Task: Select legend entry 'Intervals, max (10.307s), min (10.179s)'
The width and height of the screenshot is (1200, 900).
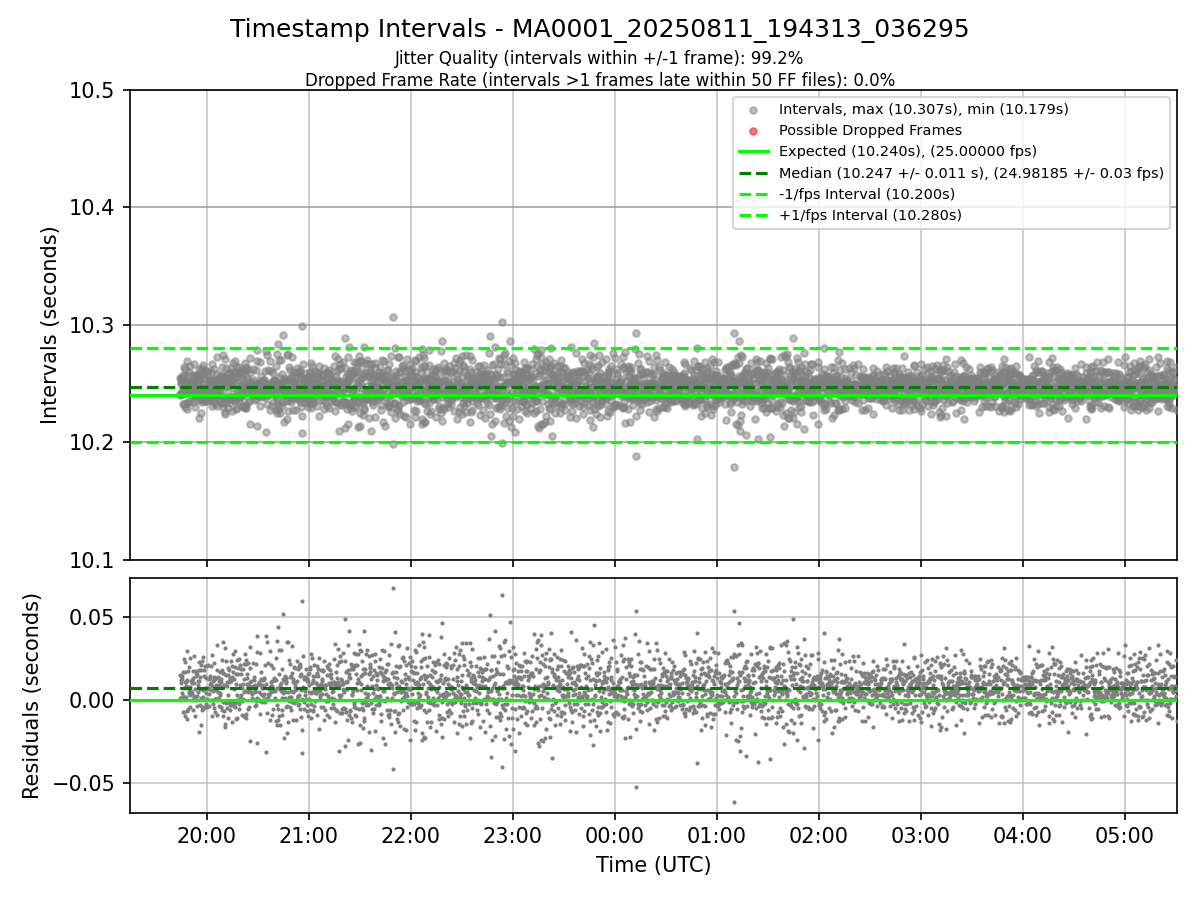Action: point(924,109)
